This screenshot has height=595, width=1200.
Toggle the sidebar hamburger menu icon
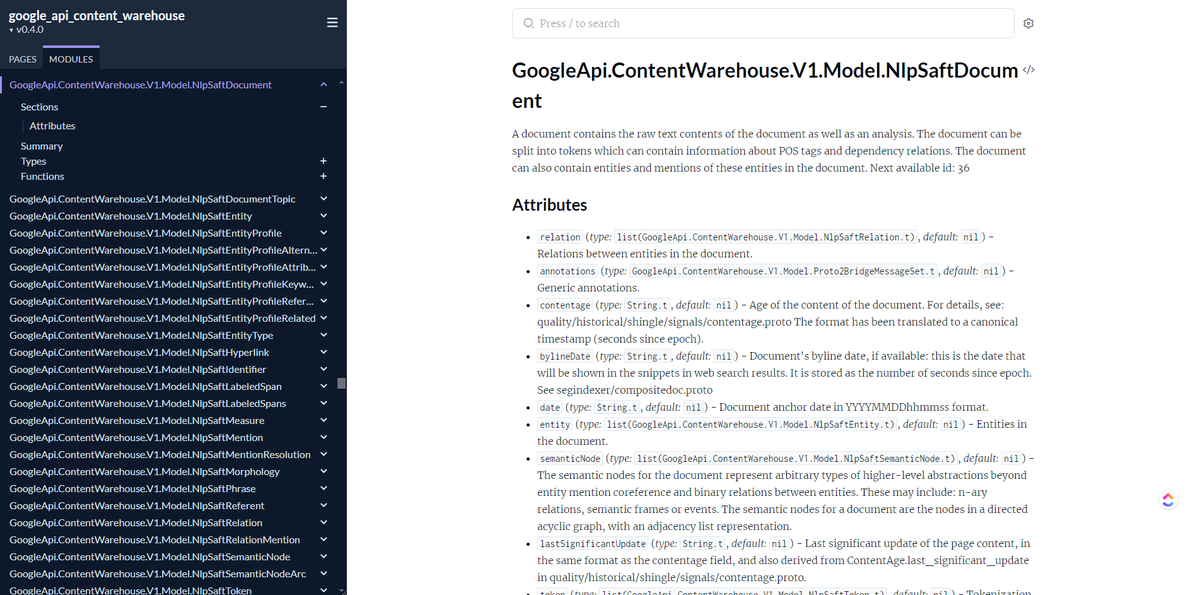332,23
